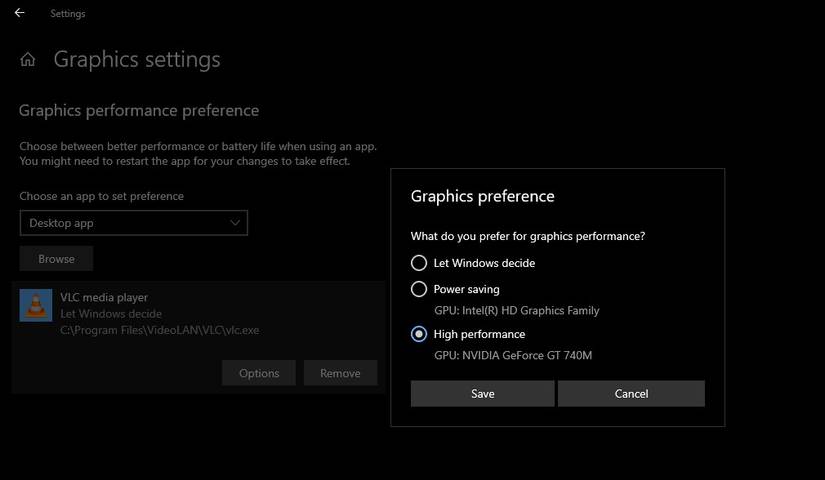This screenshot has width=825, height=480.
Task: Click the High performance label text
Action: 479,334
